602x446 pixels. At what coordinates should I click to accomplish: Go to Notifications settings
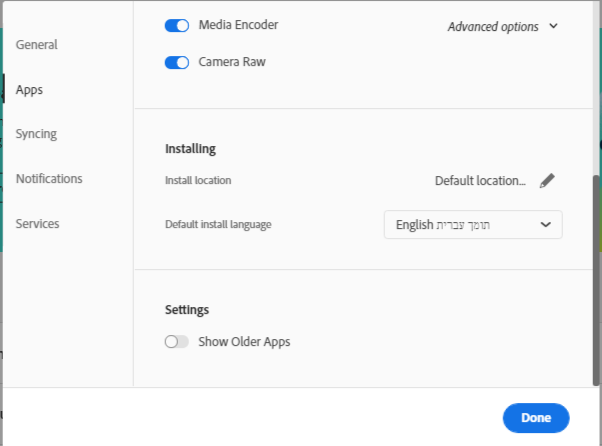[x=49, y=179]
